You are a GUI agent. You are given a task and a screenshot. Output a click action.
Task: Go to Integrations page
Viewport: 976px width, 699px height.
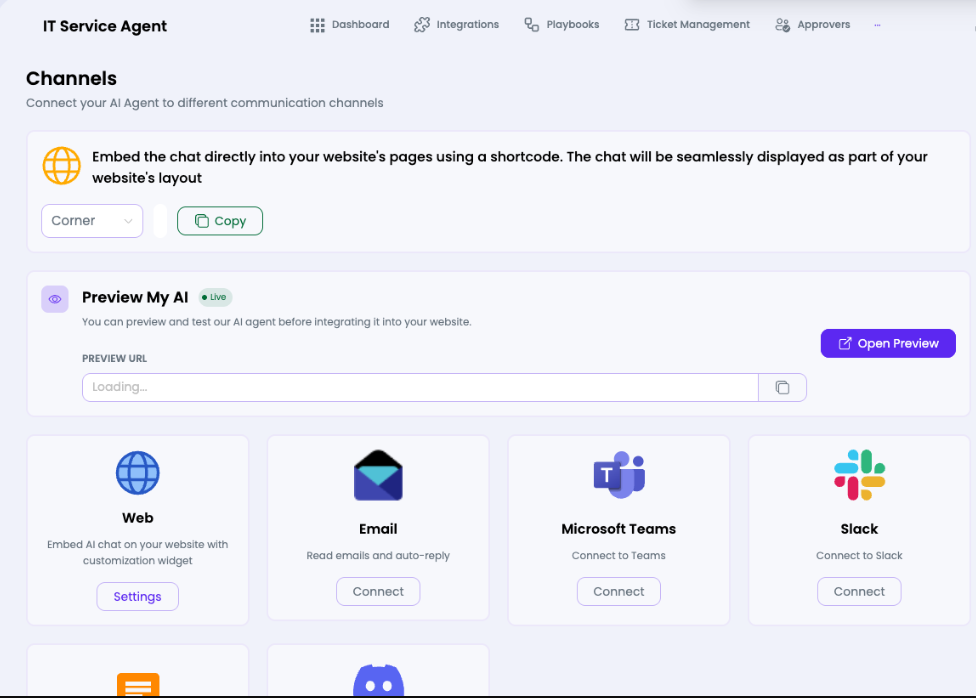[x=457, y=25]
